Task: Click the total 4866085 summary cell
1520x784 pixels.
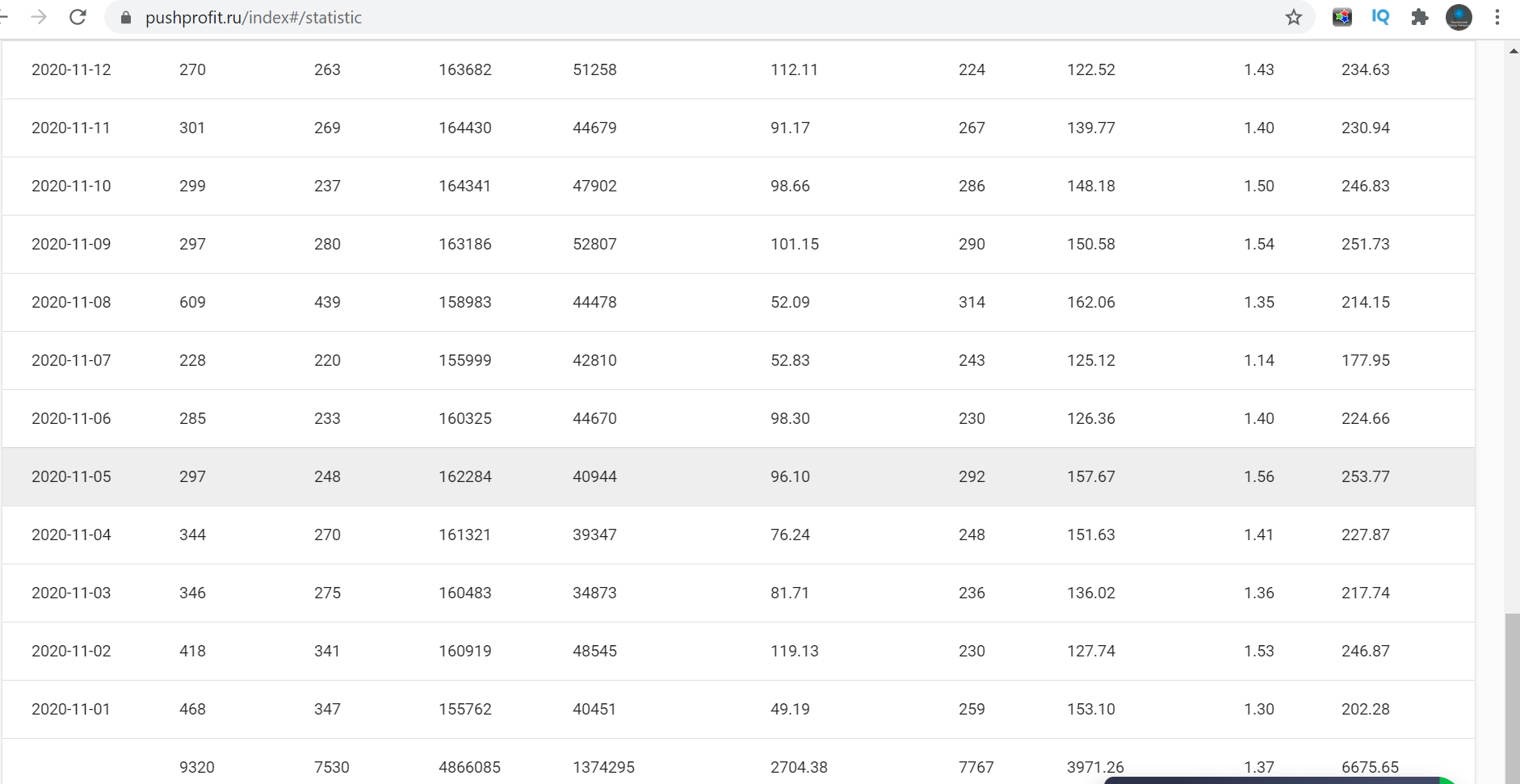Action: (469, 767)
